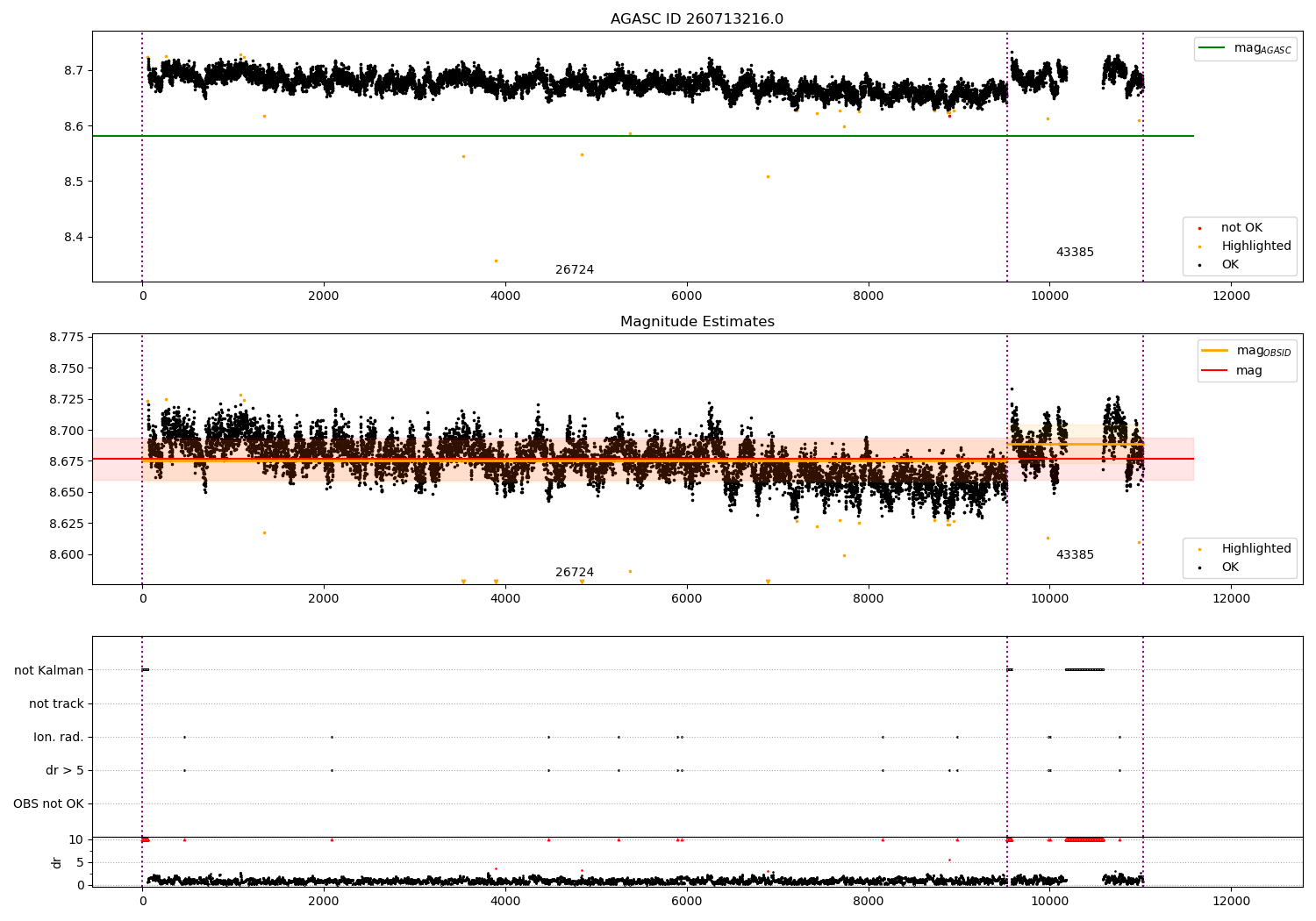Click the orange mag OBSID line sample in legend
This screenshot has height=921, width=1316.
tap(1215, 351)
